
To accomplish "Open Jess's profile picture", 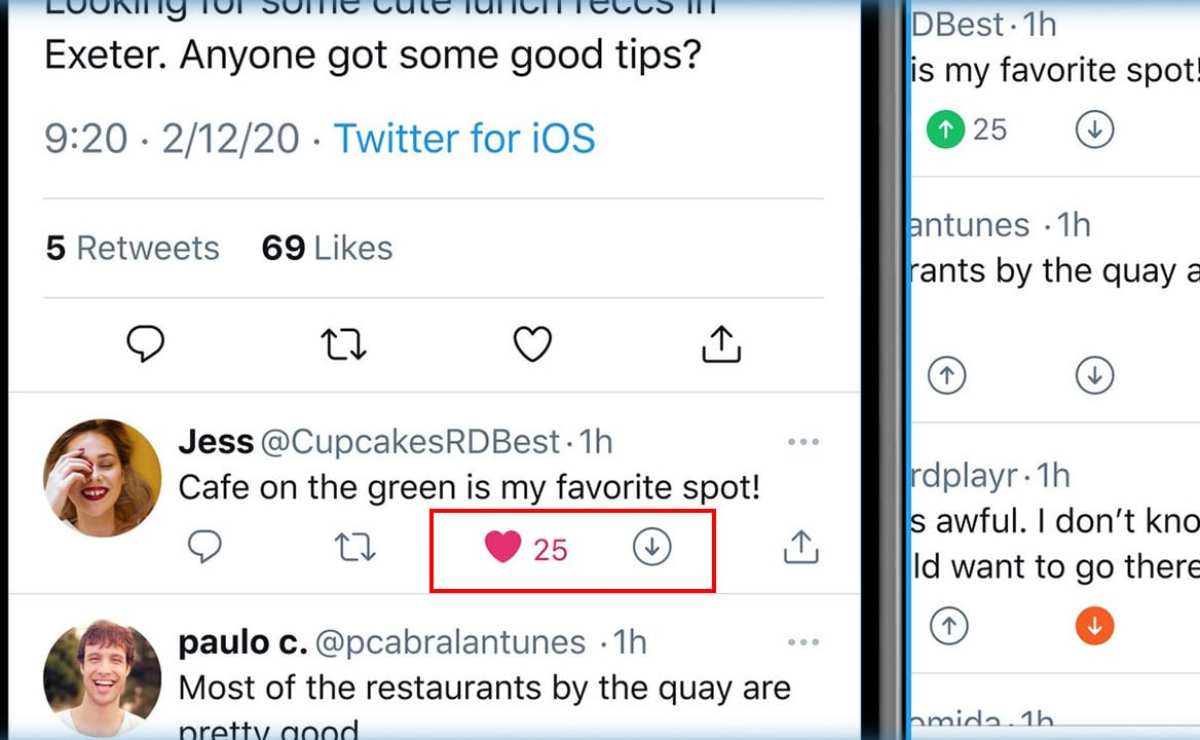I will point(102,478).
